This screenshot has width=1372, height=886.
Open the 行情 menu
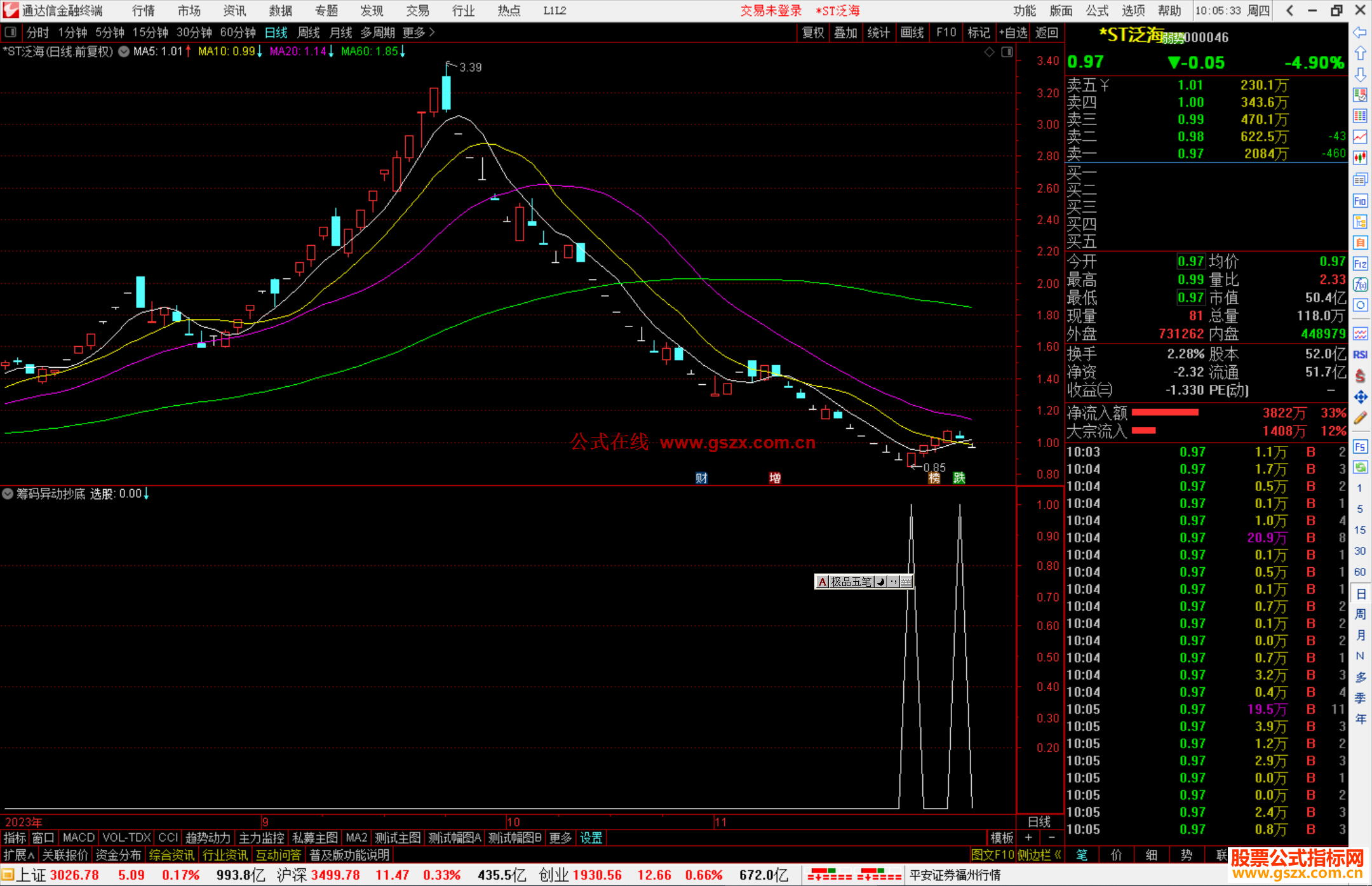[x=143, y=11]
